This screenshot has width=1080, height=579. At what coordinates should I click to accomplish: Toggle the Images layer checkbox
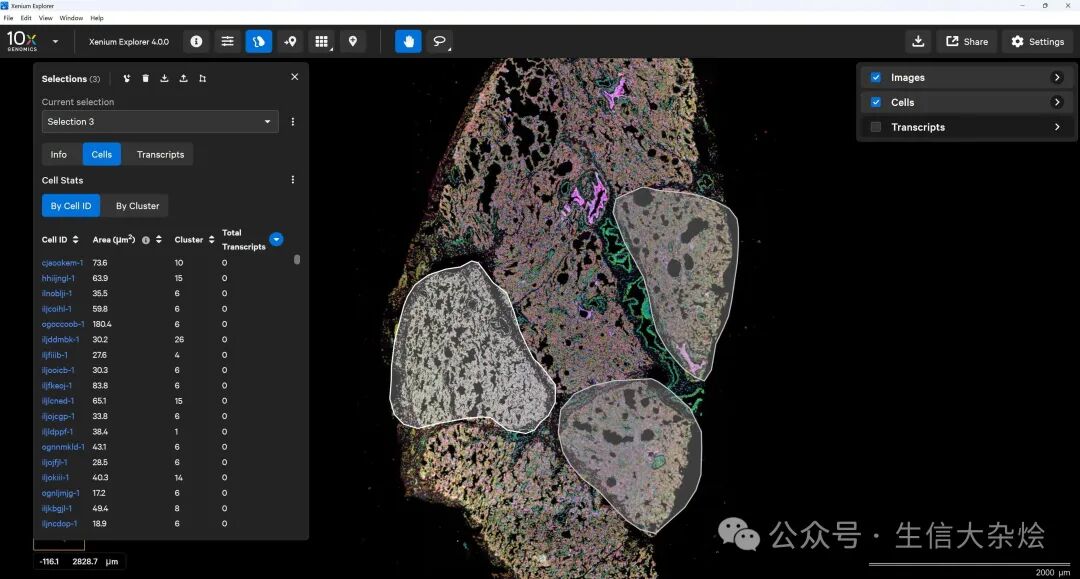pos(875,78)
